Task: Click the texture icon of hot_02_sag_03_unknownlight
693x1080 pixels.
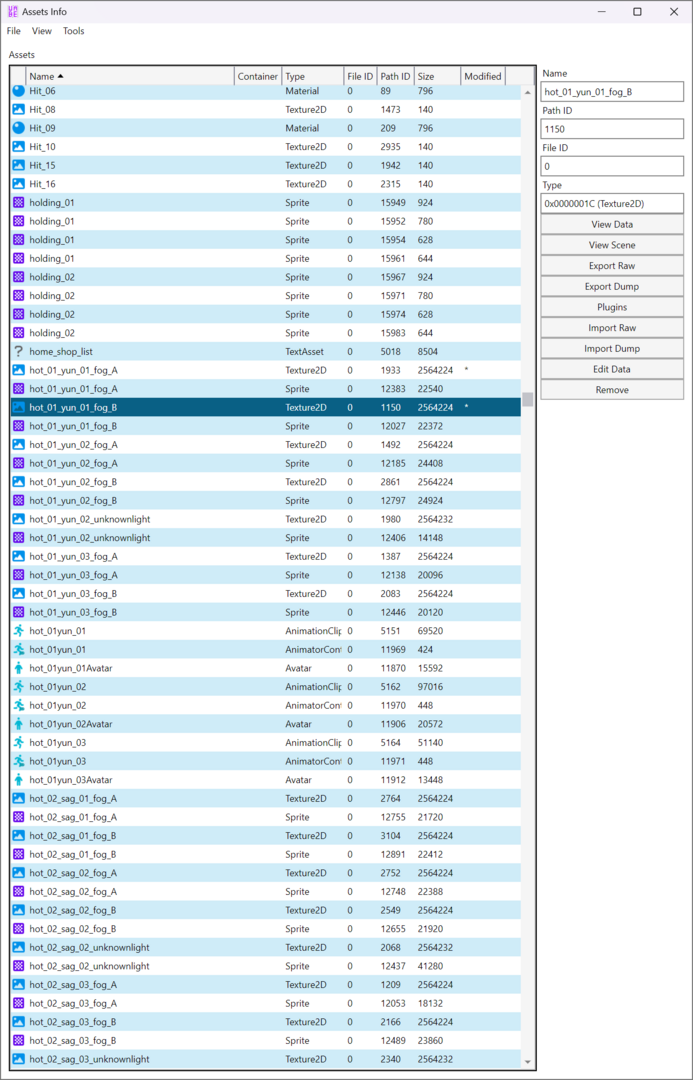Action: click(x=19, y=1059)
